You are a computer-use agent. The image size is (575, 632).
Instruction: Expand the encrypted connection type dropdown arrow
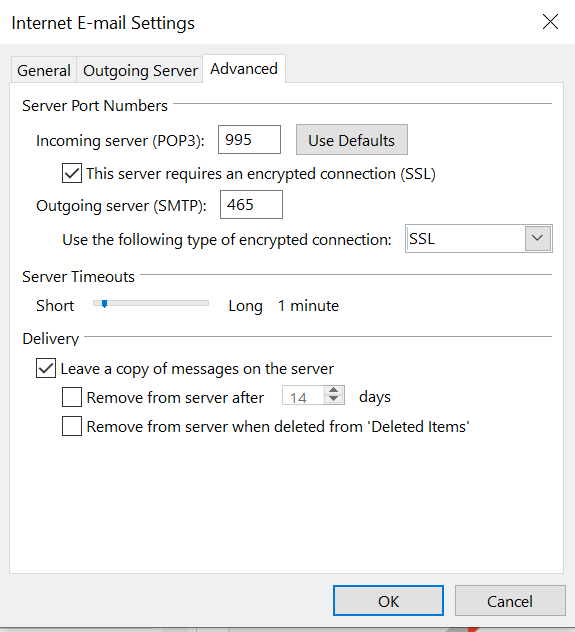click(538, 239)
